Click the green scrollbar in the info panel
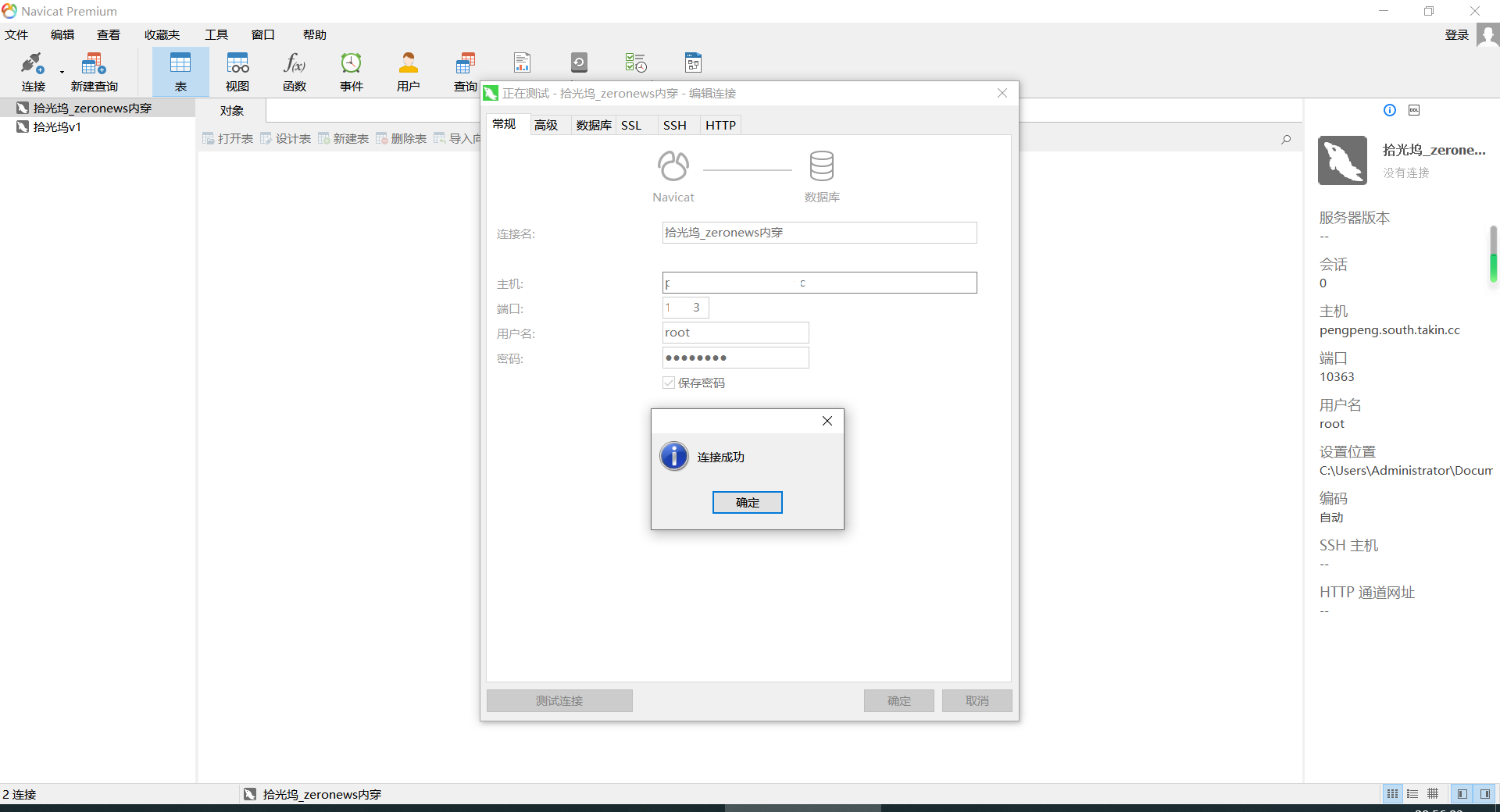This screenshot has height=812, width=1500. pyautogui.click(x=1493, y=254)
